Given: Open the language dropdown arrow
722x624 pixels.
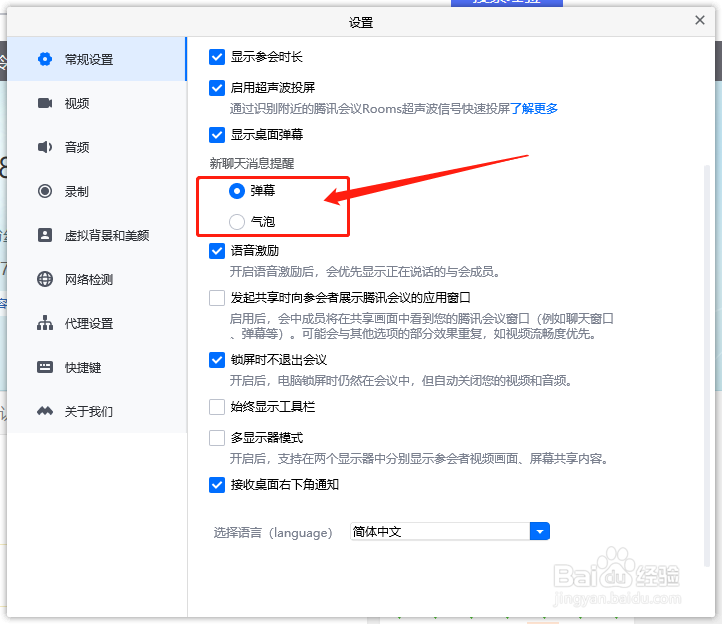Looking at the screenshot, I should (540, 531).
